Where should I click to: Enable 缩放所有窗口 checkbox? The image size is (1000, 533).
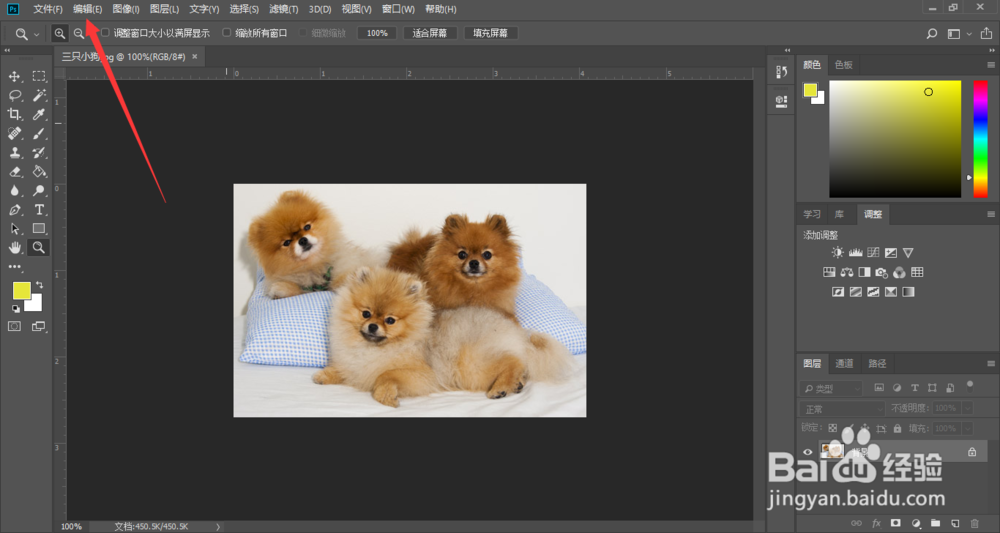coord(226,33)
